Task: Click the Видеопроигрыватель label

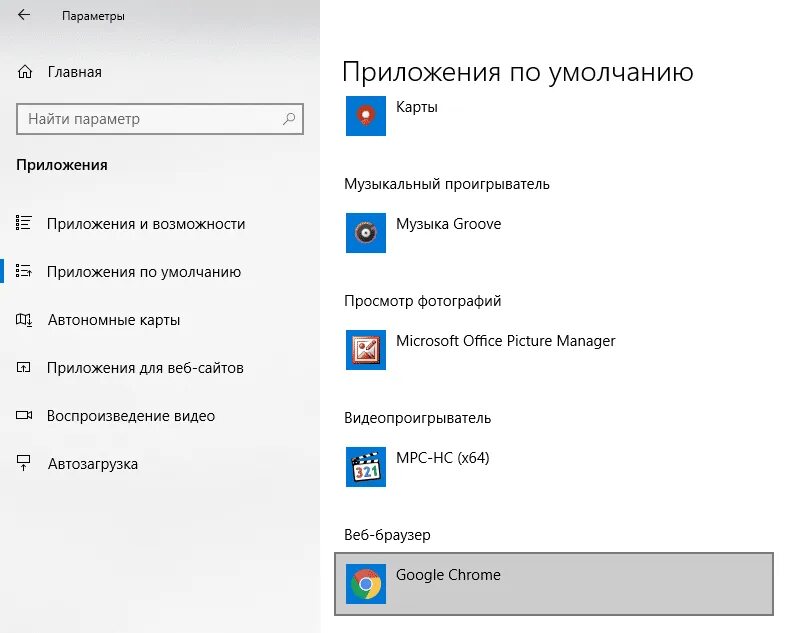Action: [x=417, y=418]
